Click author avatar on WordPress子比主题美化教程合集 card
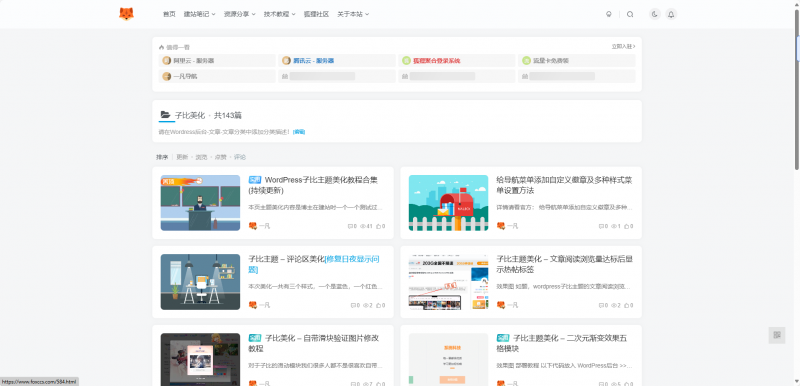 (253, 226)
